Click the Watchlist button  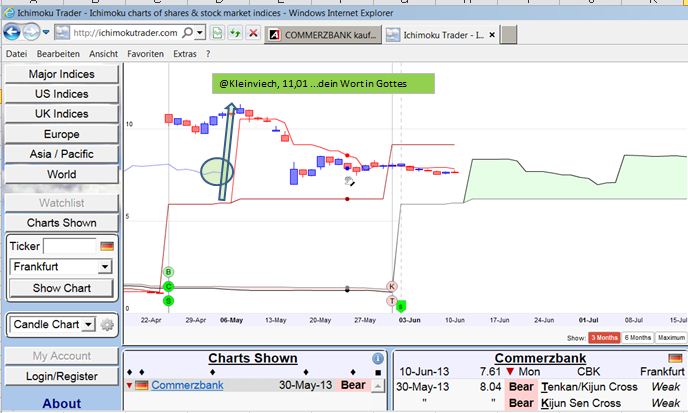coord(61,203)
